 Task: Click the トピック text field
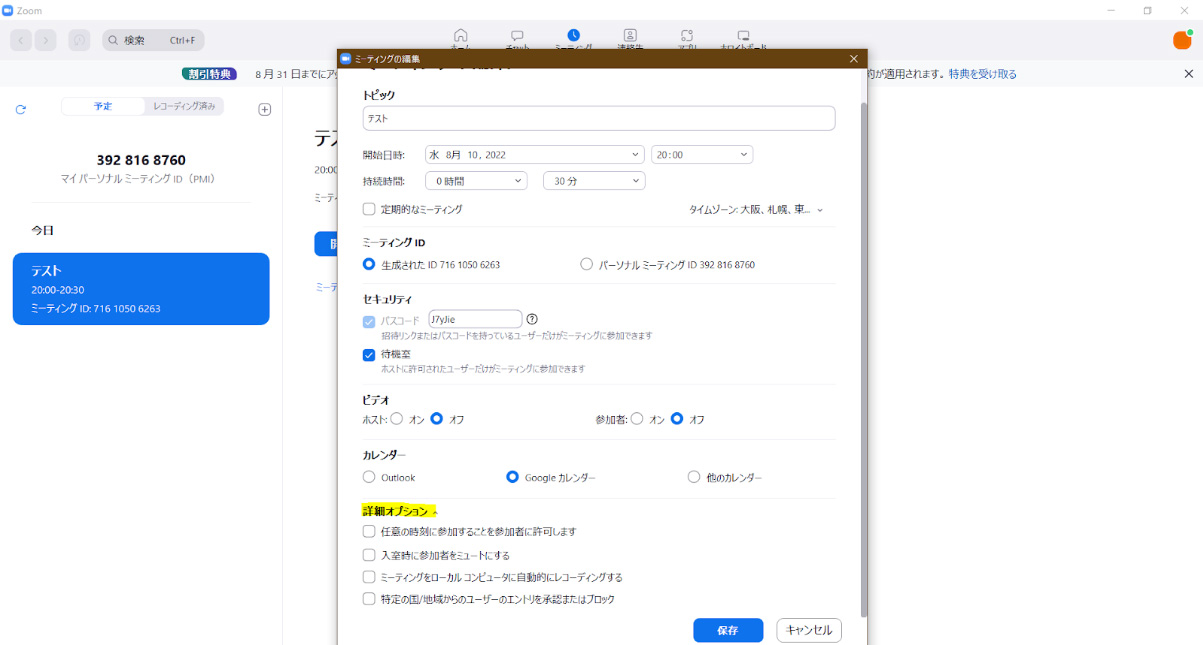coord(598,118)
